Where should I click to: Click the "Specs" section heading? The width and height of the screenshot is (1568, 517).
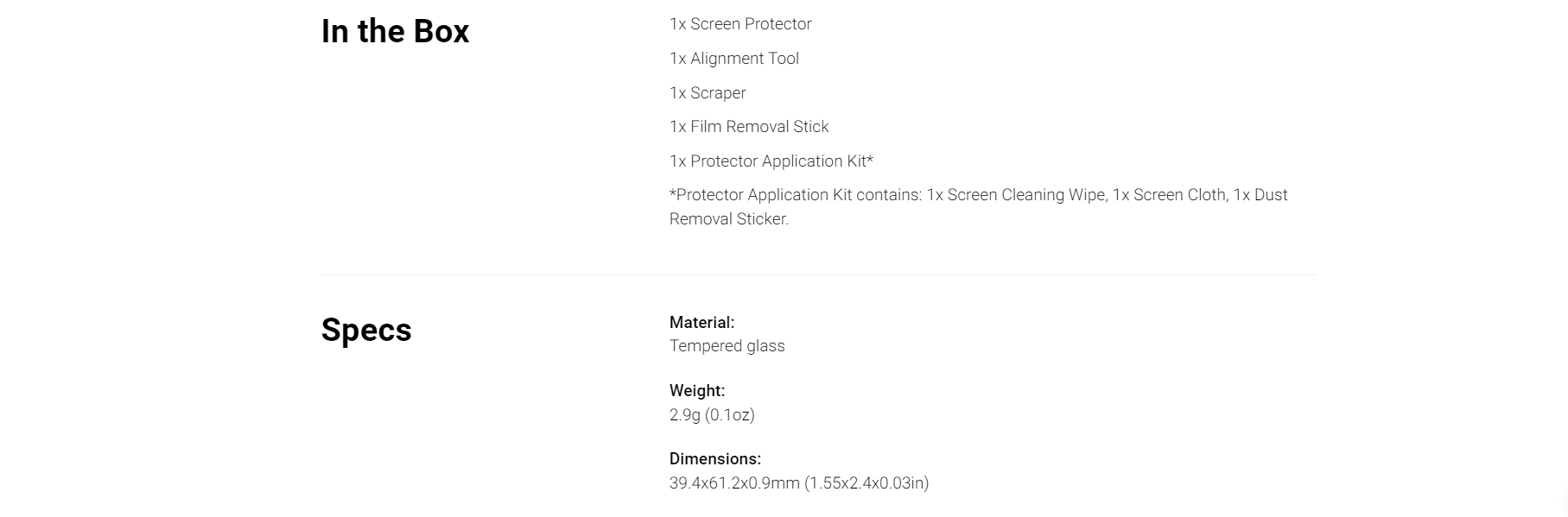366,330
